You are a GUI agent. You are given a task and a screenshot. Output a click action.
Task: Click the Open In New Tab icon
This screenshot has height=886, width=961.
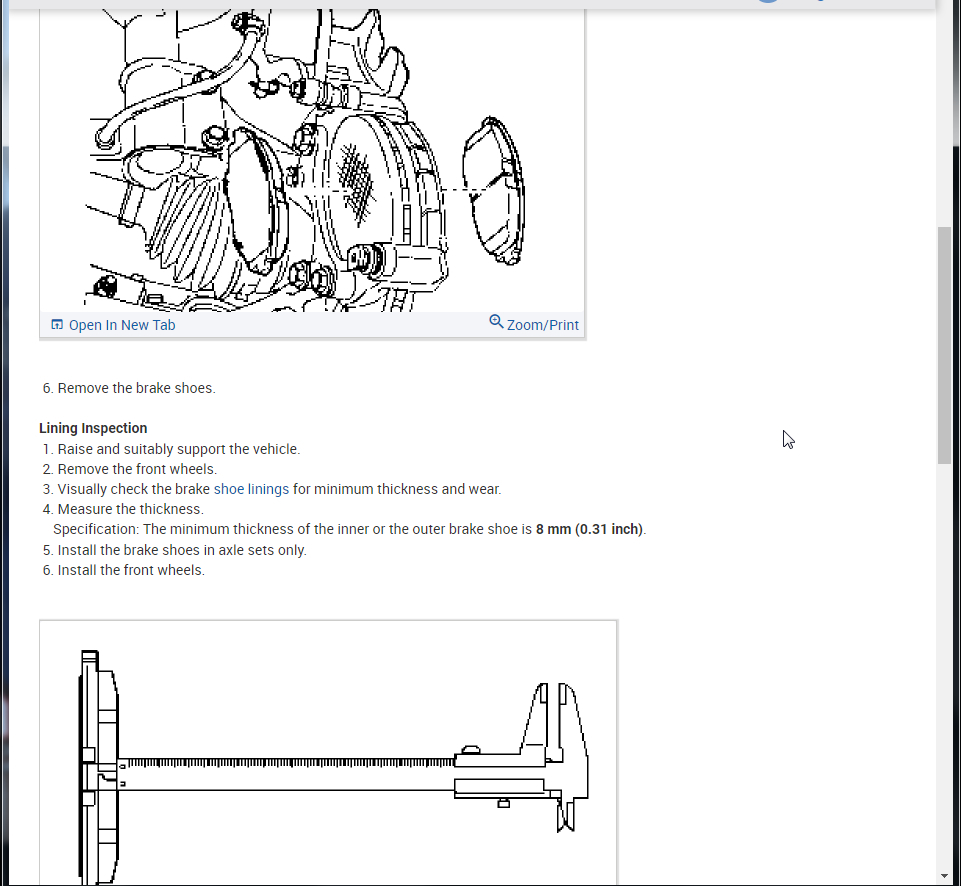point(57,325)
